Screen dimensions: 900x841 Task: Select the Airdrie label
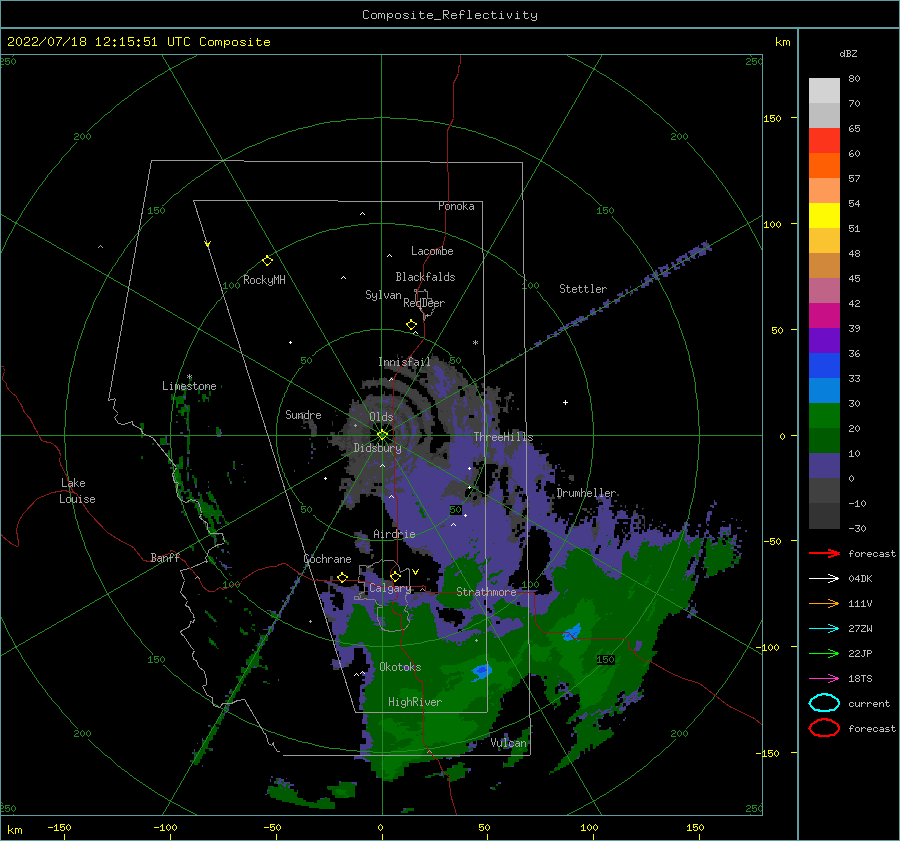pyautogui.click(x=394, y=534)
